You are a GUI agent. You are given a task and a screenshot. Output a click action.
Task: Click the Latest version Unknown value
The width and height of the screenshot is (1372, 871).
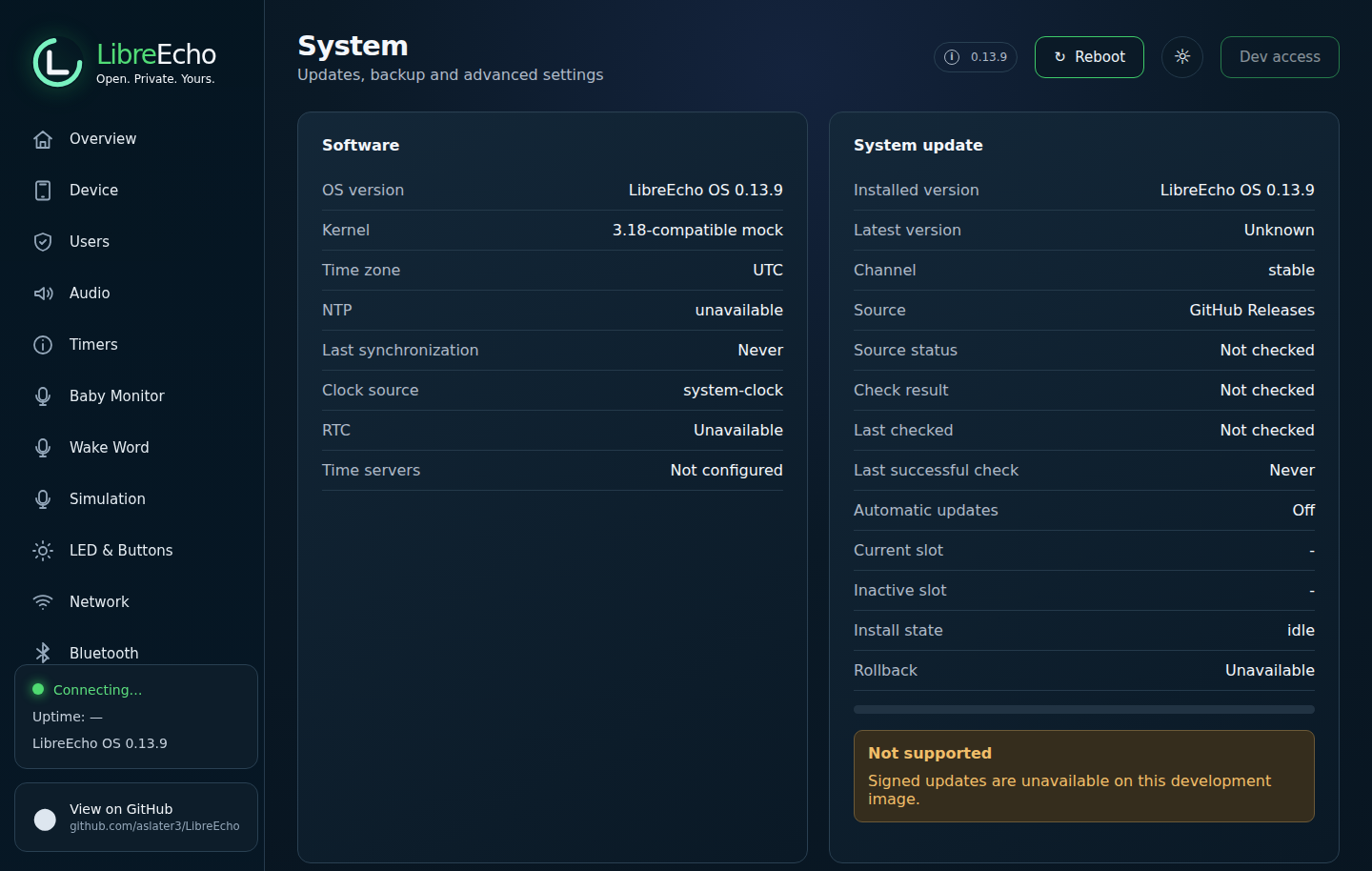[x=1280, y=231]
